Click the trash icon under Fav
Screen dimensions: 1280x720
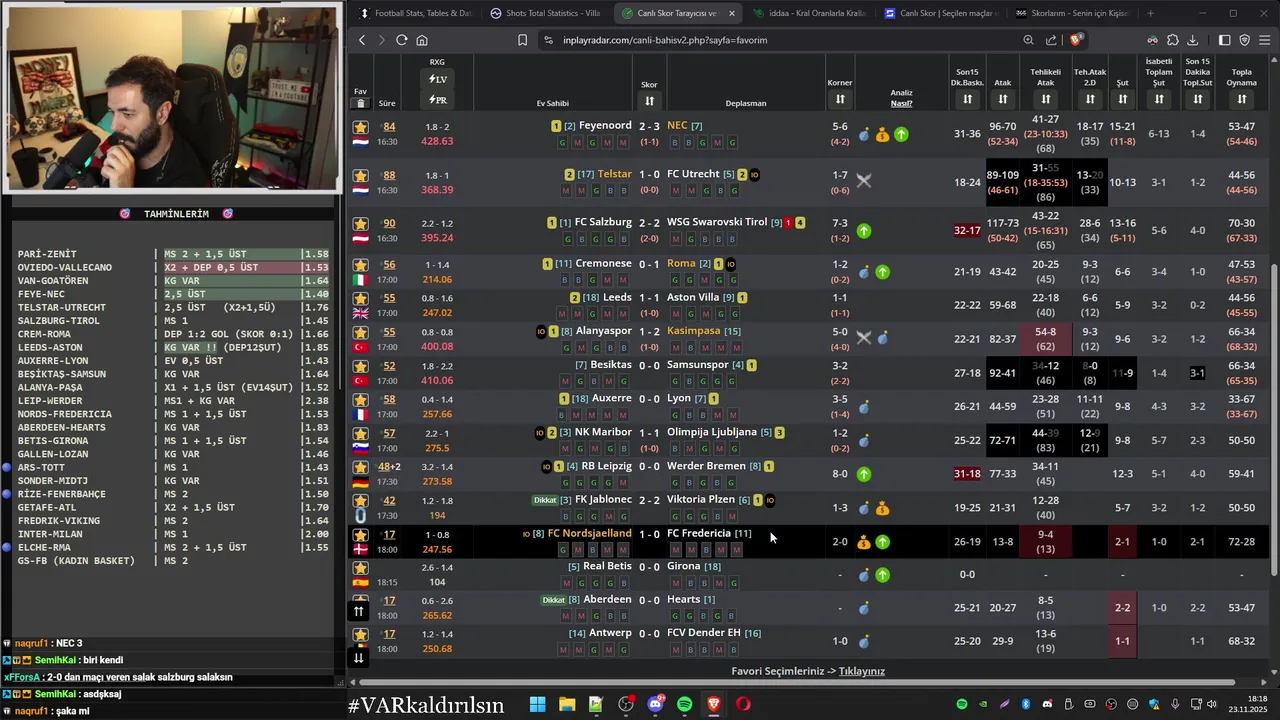click(360, 103)
